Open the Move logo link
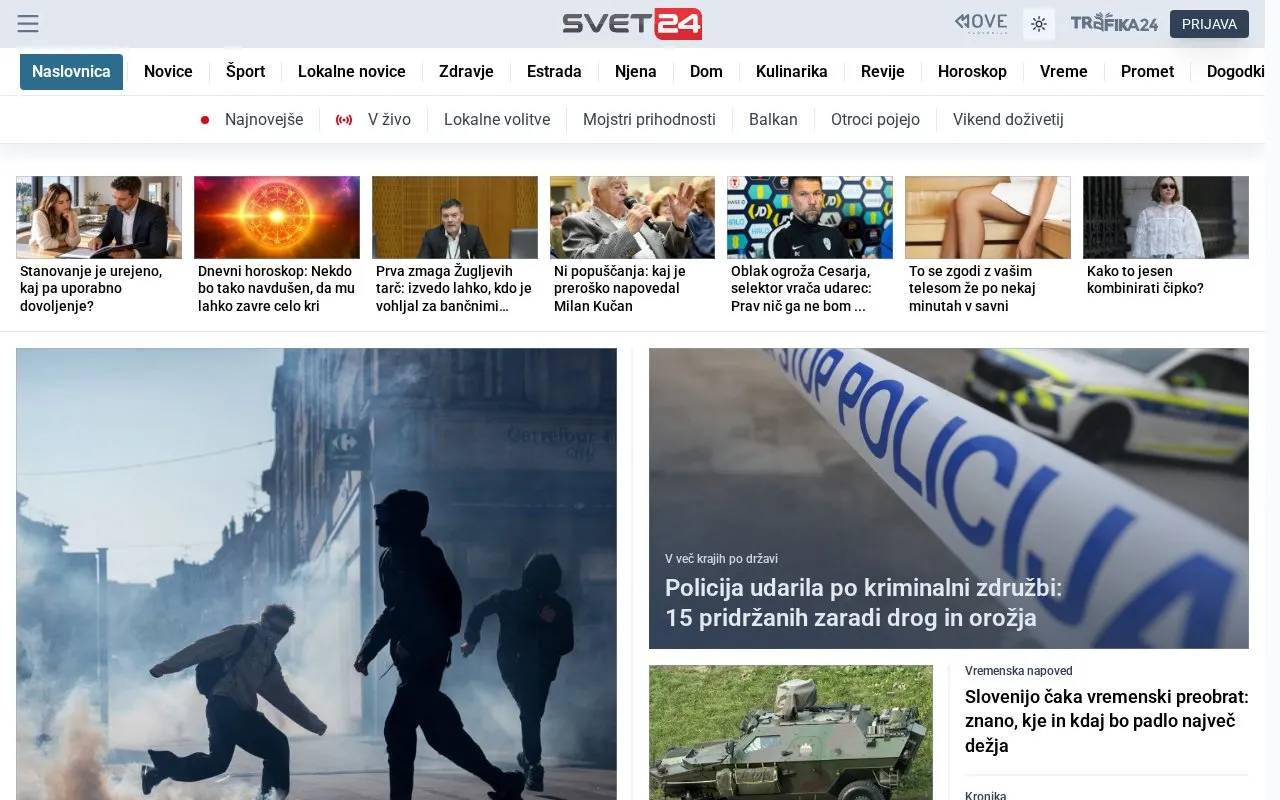The width and height of the screenshot is (1280, 800). (981, 23)
